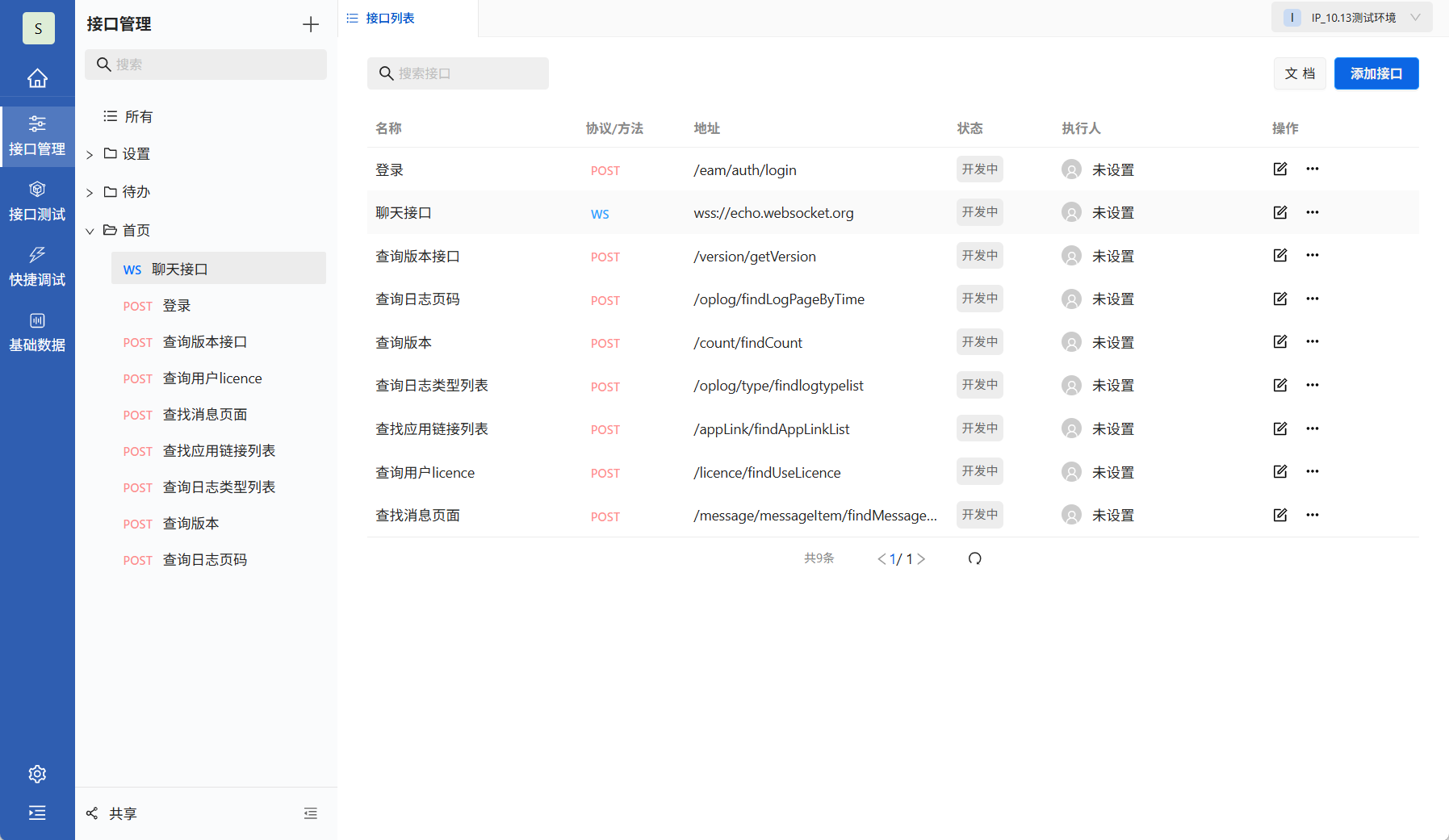Focus the 搜索接口 search field
Screen dimensions: 1449x840
click(458, 73)
